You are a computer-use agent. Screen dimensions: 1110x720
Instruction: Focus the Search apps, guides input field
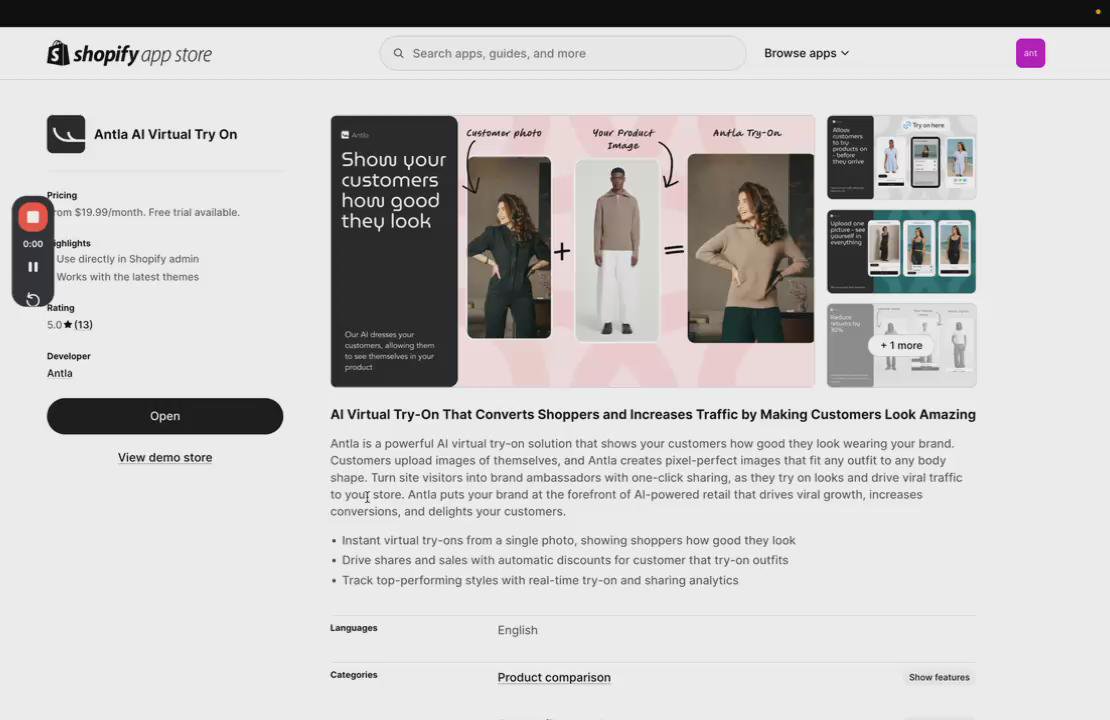[563, 53]
